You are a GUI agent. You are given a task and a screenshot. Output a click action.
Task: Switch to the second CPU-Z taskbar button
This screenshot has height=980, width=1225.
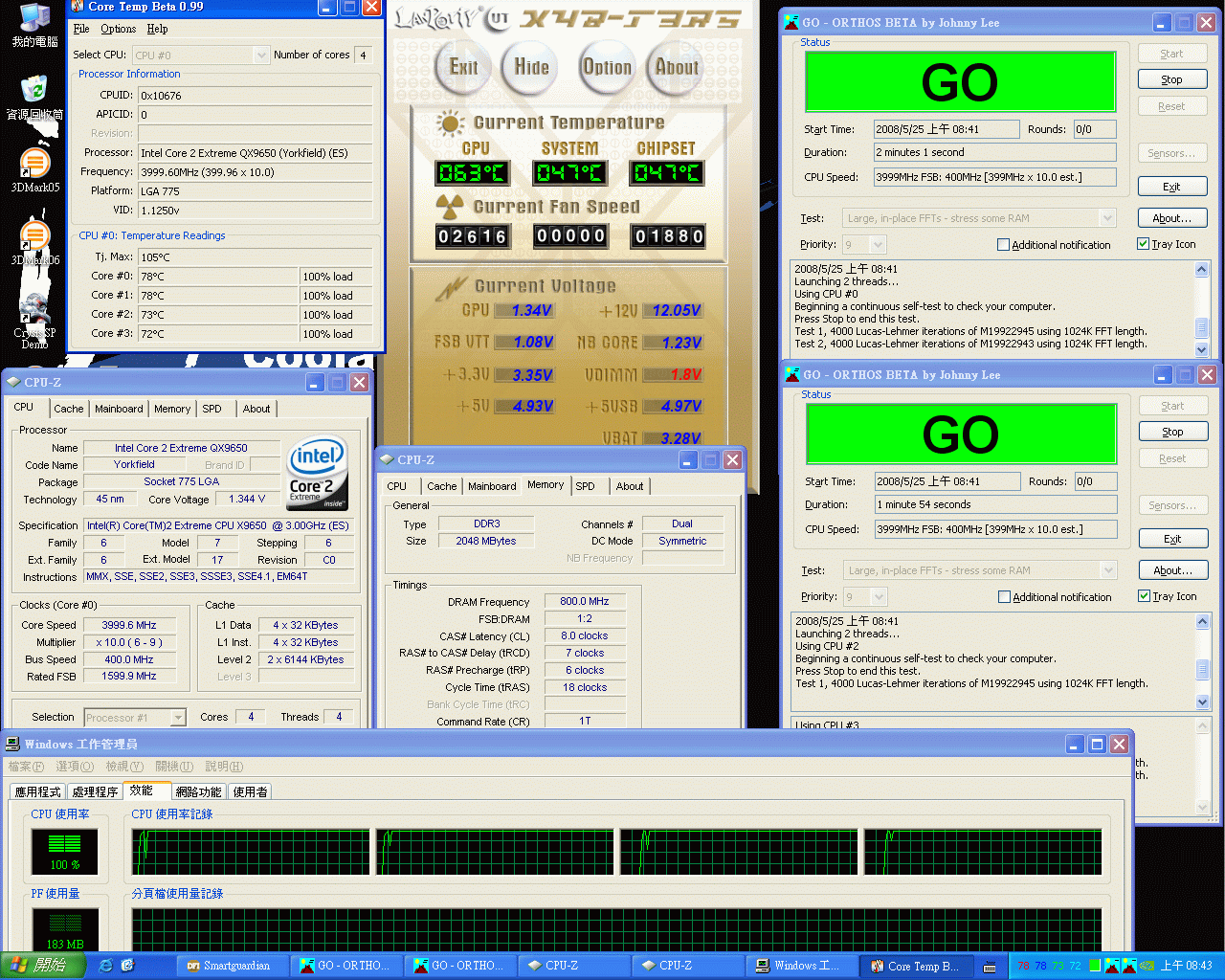[689, 966]
